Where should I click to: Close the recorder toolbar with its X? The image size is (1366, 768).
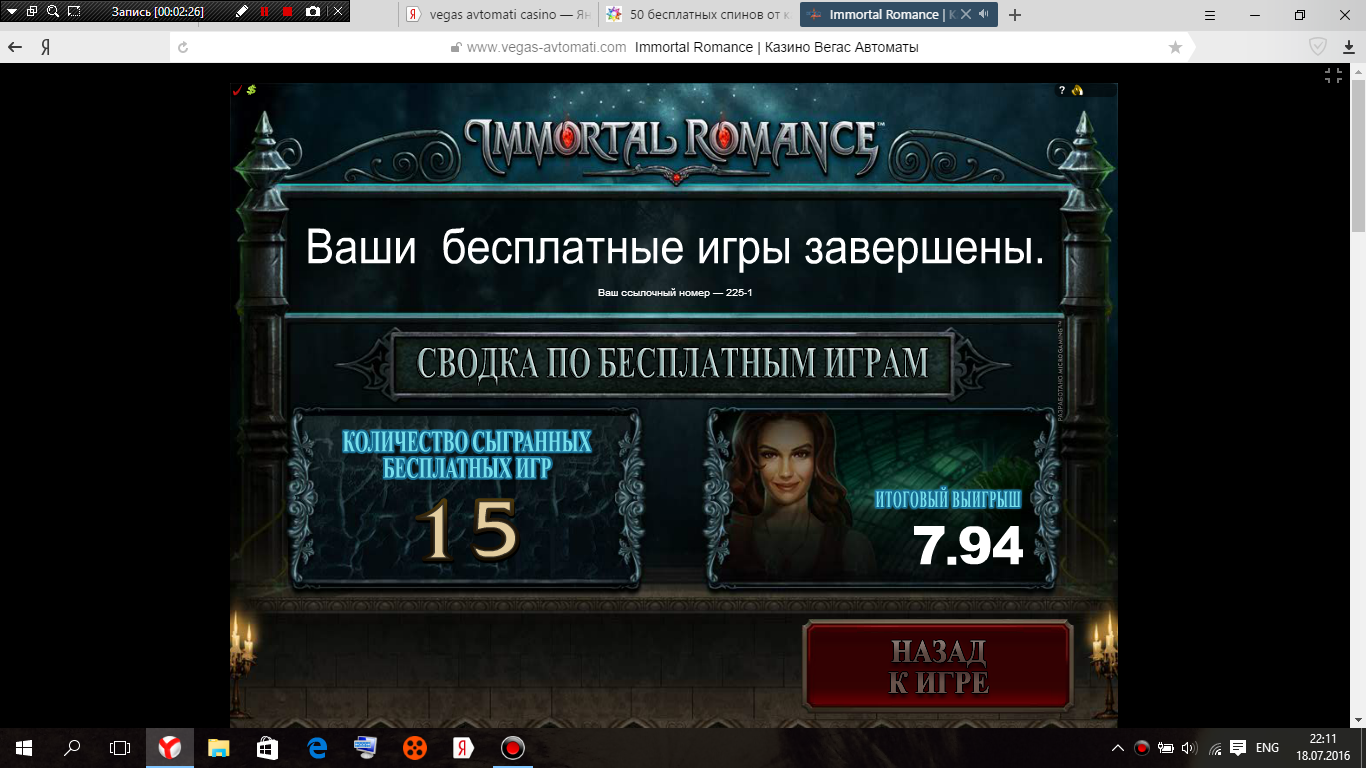pyautogui.click(x=338, y=12)
